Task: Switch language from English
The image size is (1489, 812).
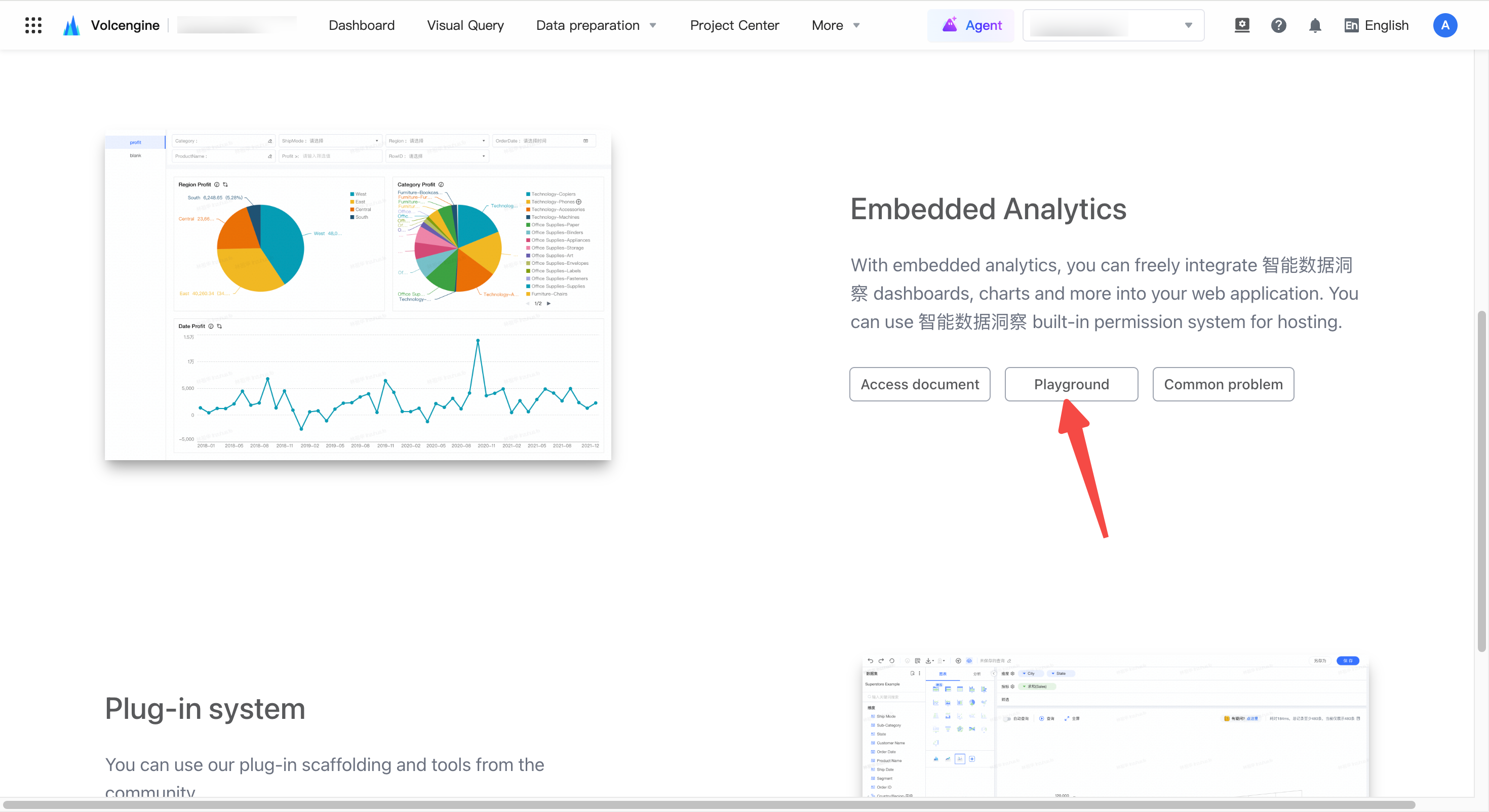Action: coord(1376,25)
